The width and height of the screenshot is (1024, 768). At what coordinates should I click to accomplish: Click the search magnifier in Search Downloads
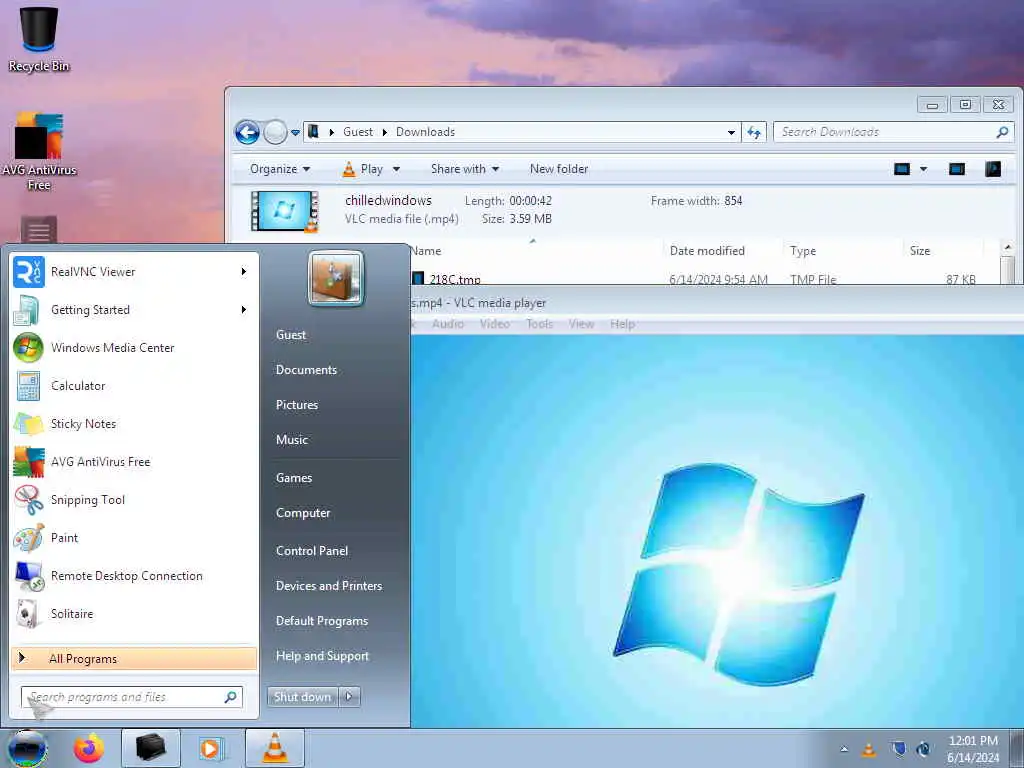click(x=1002, y=133)
